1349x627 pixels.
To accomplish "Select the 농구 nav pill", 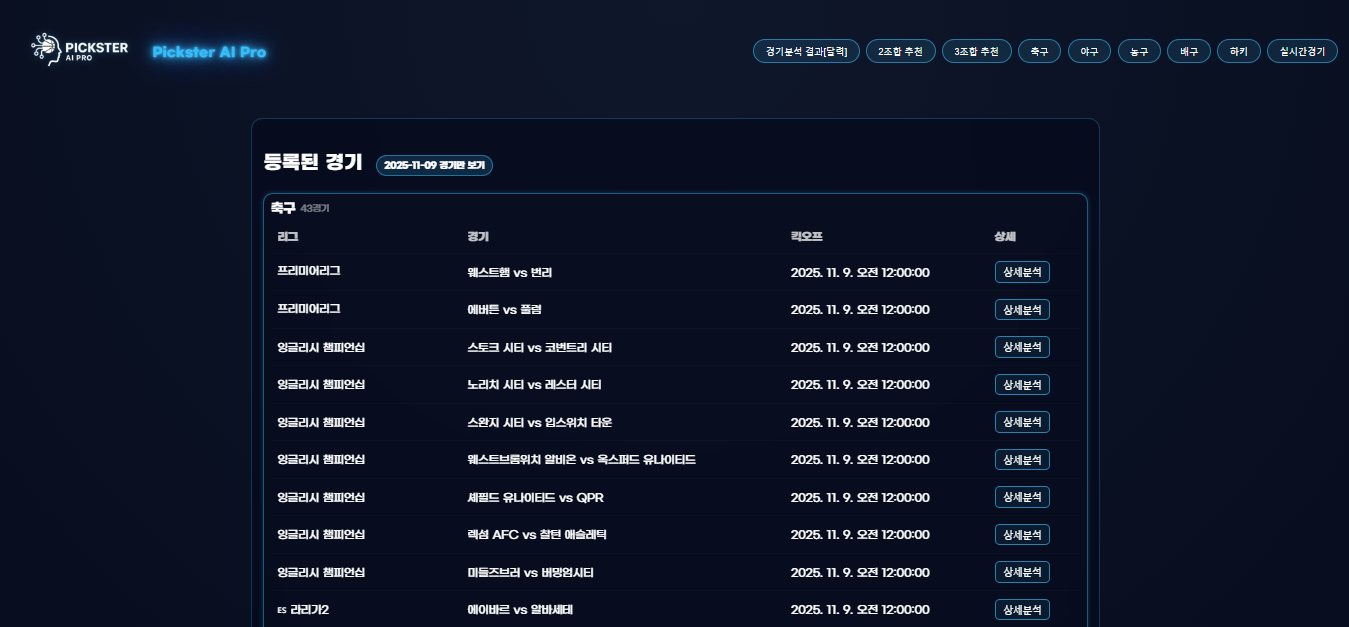I will click(x=1139, y=51).
